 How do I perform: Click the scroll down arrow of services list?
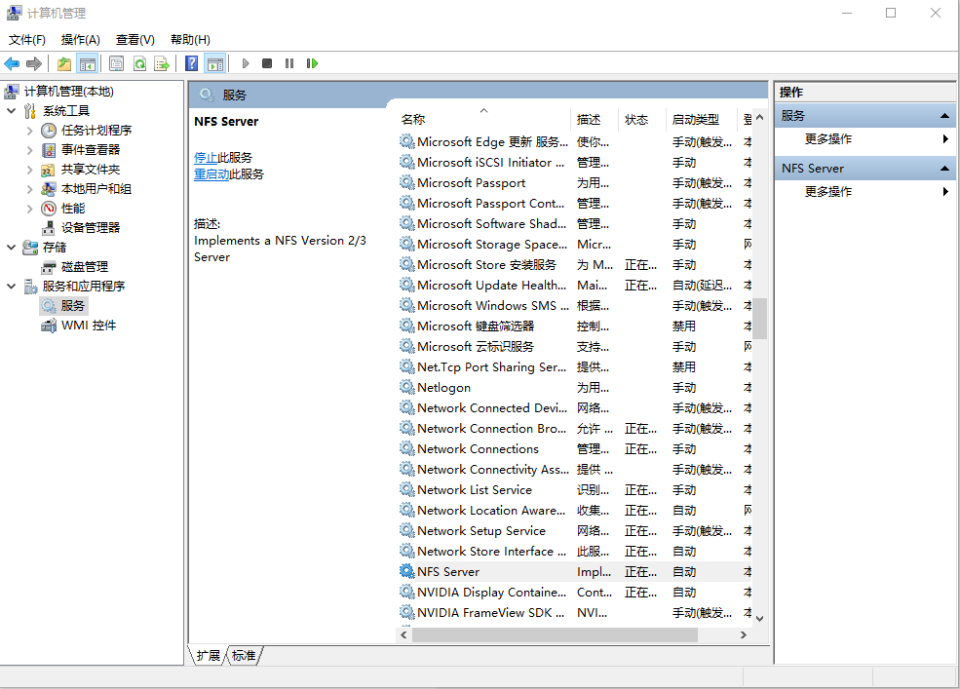760,619
